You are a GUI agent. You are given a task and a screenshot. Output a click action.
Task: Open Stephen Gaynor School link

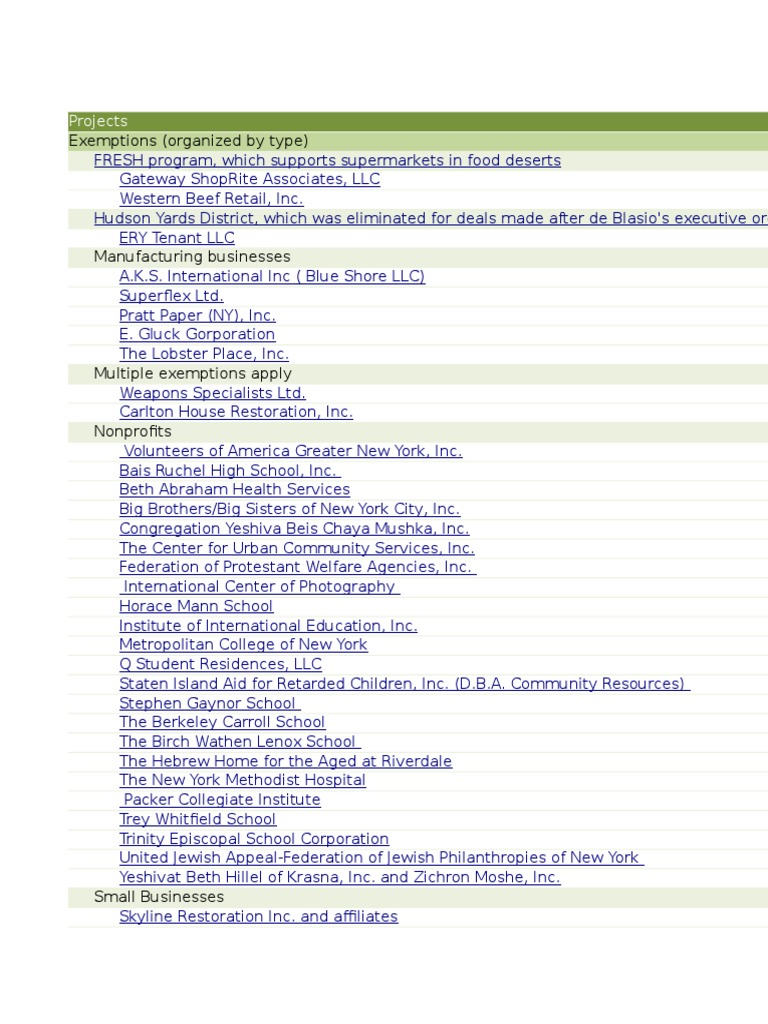(210, 705)
